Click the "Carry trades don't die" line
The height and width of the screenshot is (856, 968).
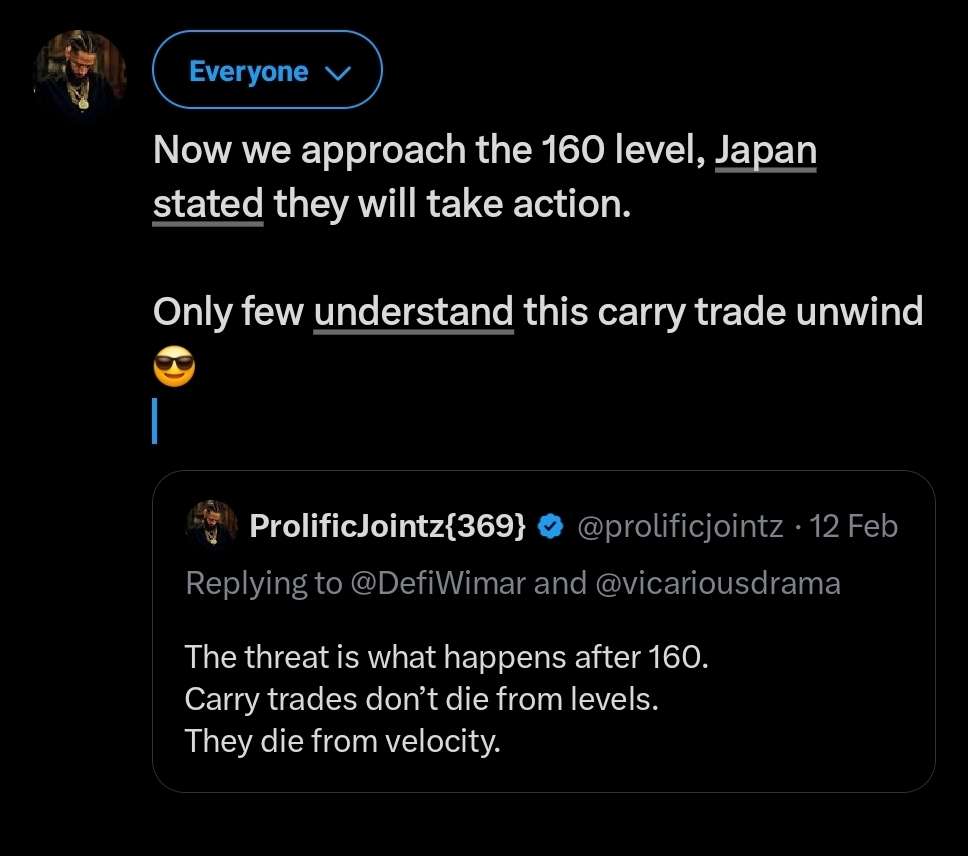(421, 699)
